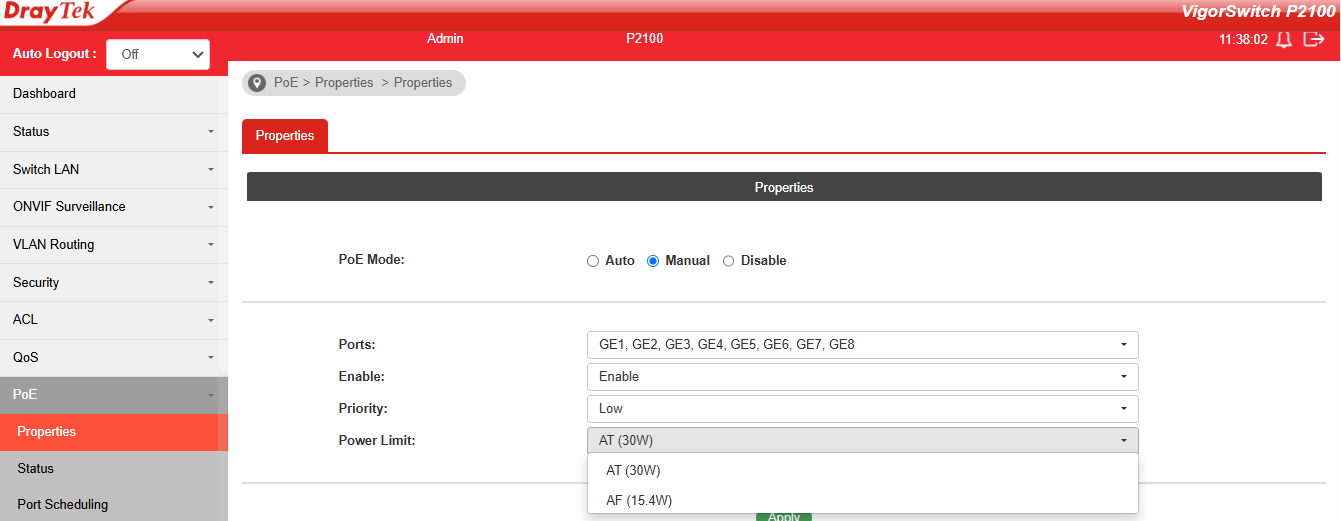Click the location pin breadcrumb icon

257,83
